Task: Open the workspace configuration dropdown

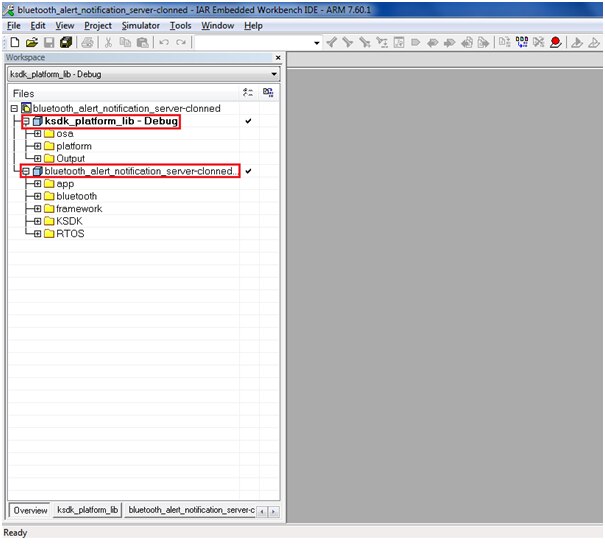Action: 274,74
